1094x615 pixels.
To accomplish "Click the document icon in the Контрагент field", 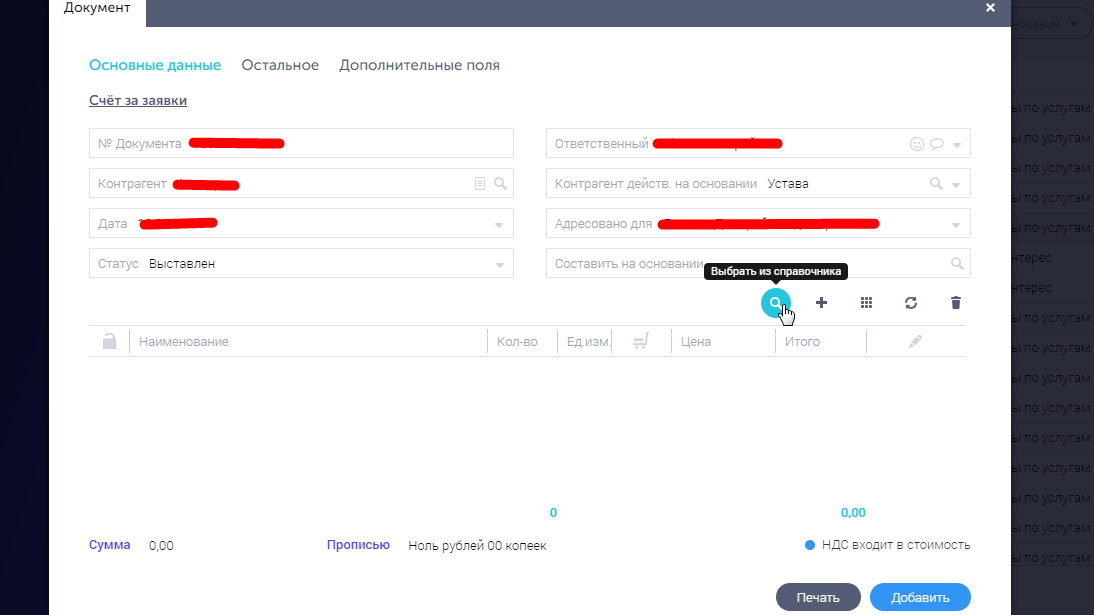I will tap(480, 184).
